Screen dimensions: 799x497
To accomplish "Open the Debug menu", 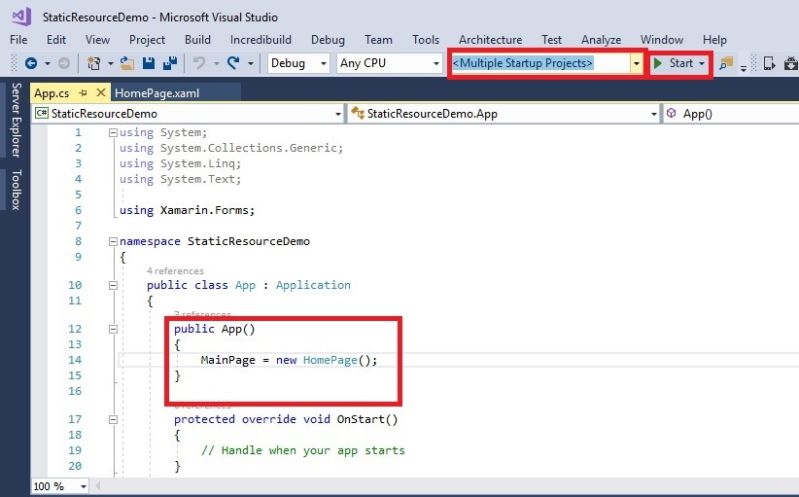I will 328,40.
